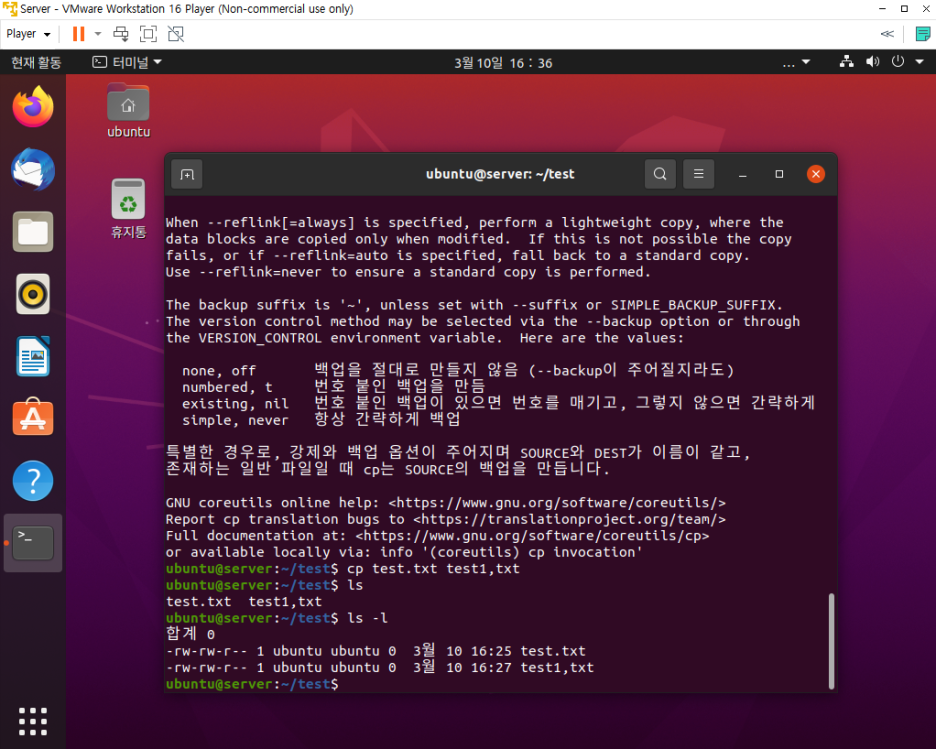The width and height of the screenshot is (936, 749).
Task: Click the 'ls -l' command line
Action: 277,618
